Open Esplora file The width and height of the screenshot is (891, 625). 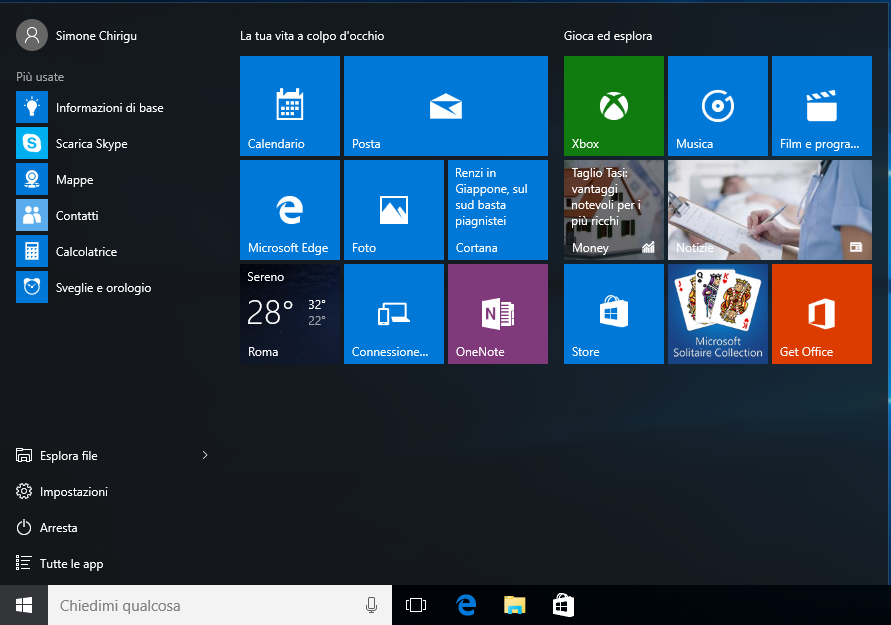tap(57, 456)
